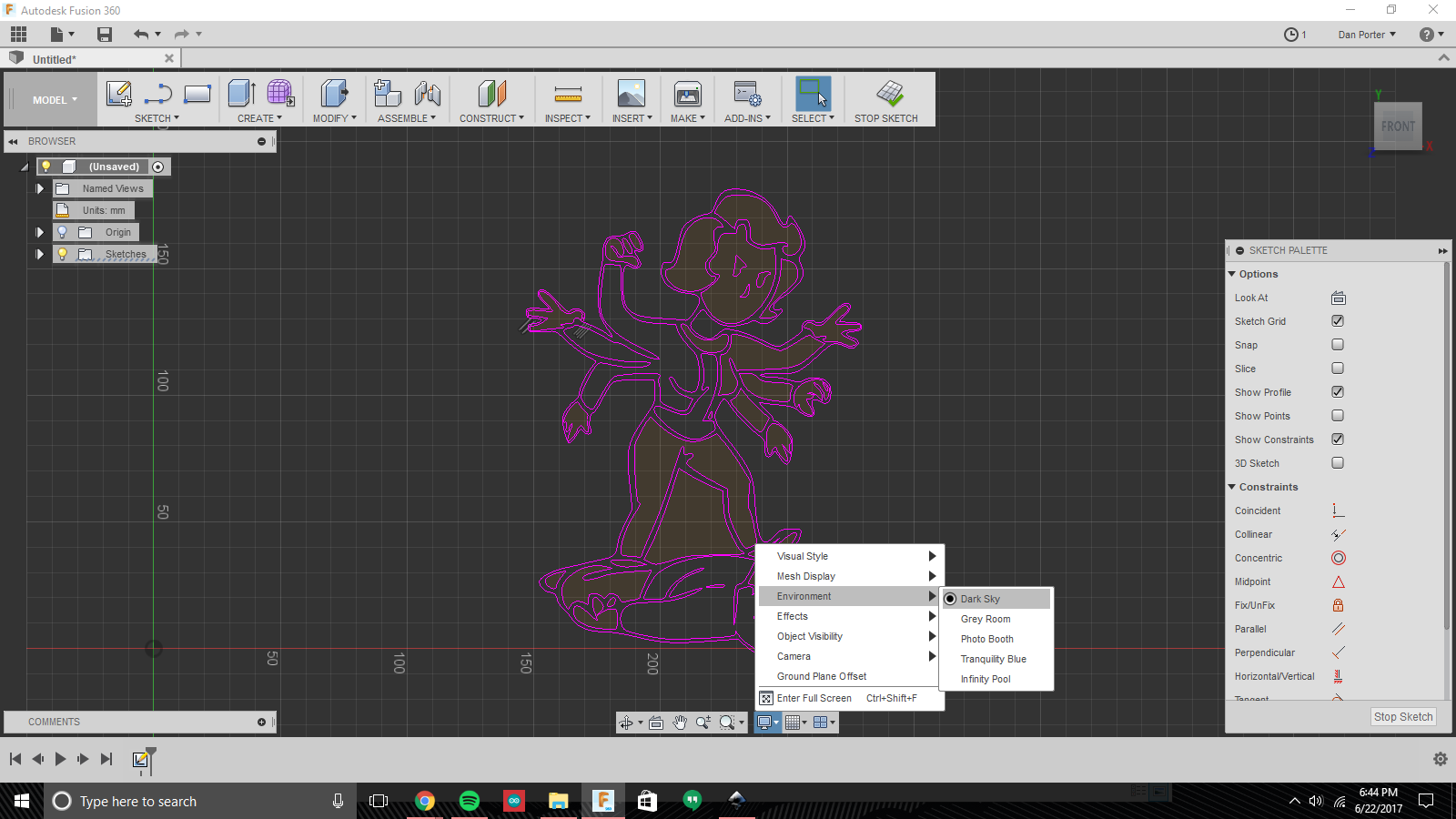Click the Stop Sketch toolbar icon
Viewport: 1456px width, 819px height.
coord(890,93)
